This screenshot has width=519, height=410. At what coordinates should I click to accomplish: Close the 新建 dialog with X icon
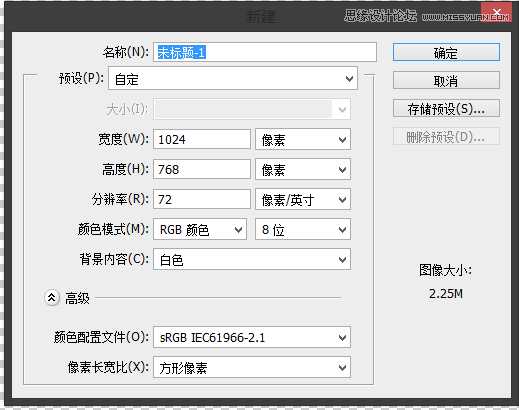pyautogui.click(x=497, y=13)
